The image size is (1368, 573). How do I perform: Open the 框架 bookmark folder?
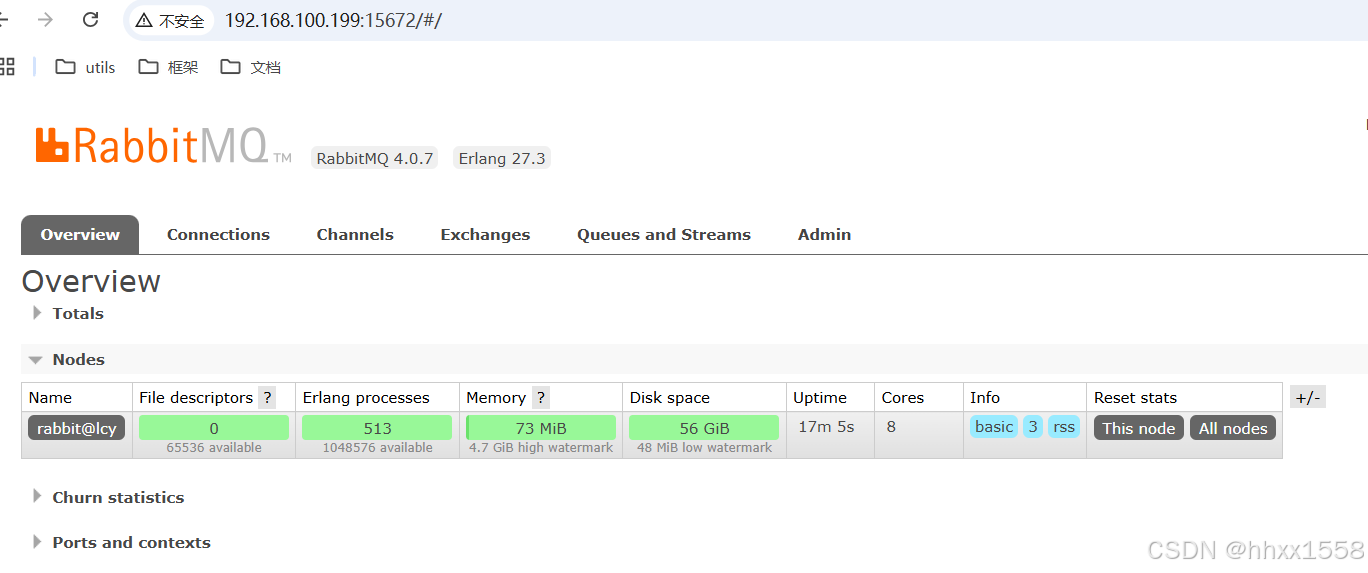[x=168, y=67]
